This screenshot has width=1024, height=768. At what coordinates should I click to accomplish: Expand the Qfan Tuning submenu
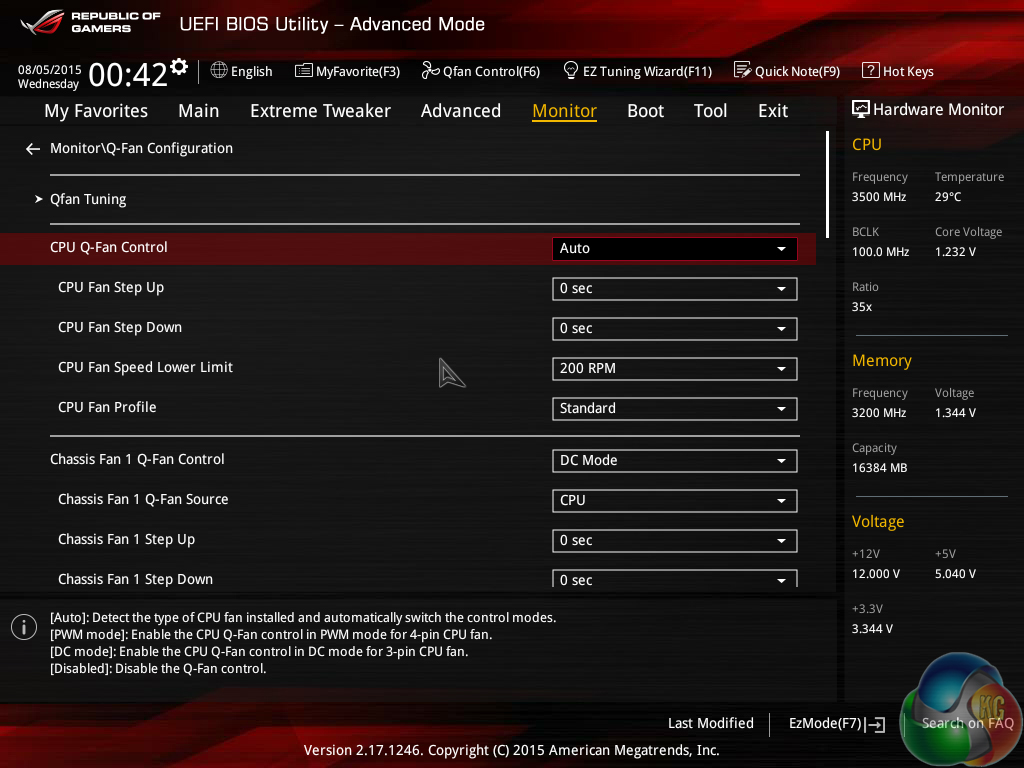(x=88, y=199)
